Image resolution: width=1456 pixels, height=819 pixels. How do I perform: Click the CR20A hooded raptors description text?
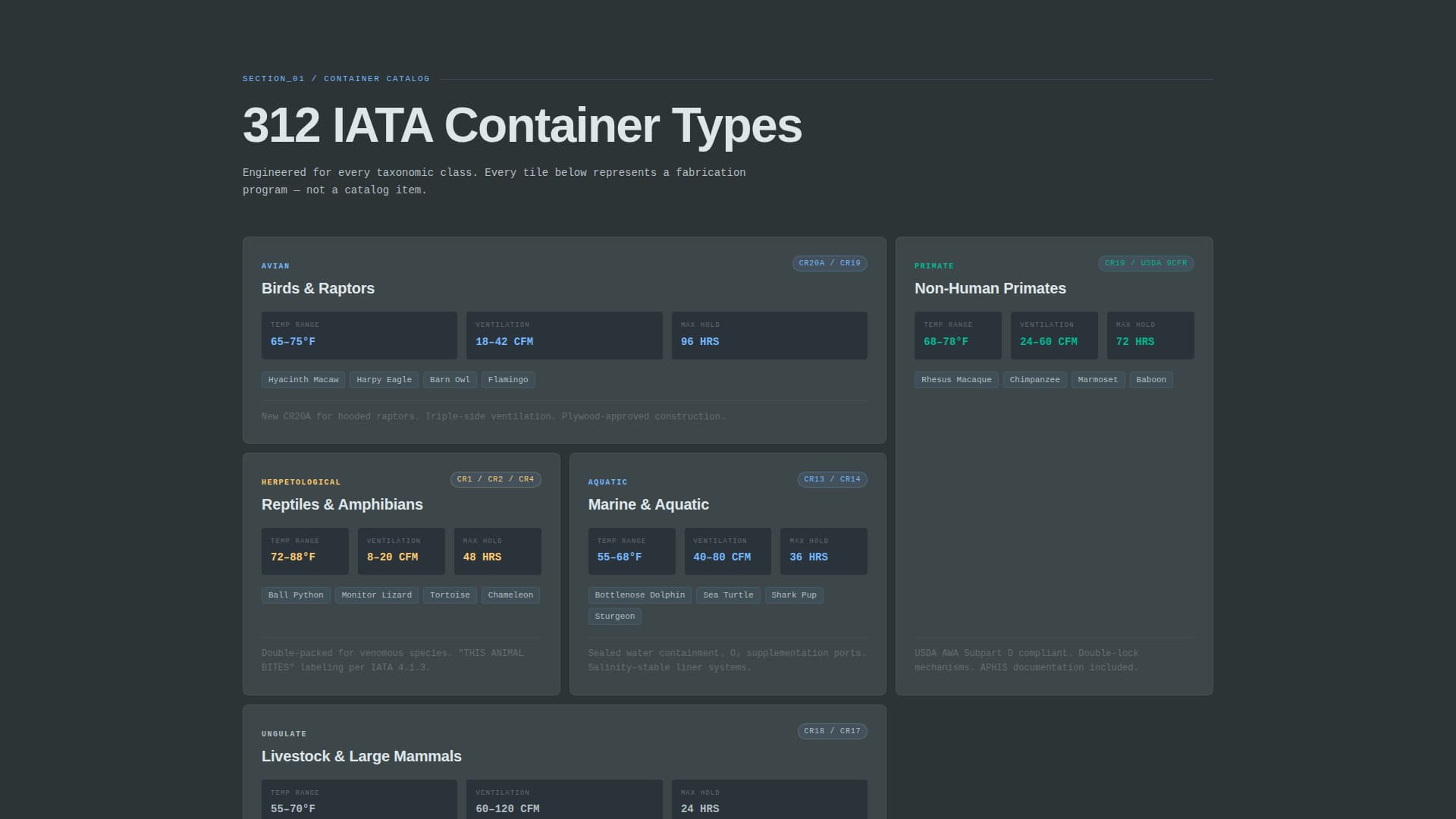pos(494,416)
